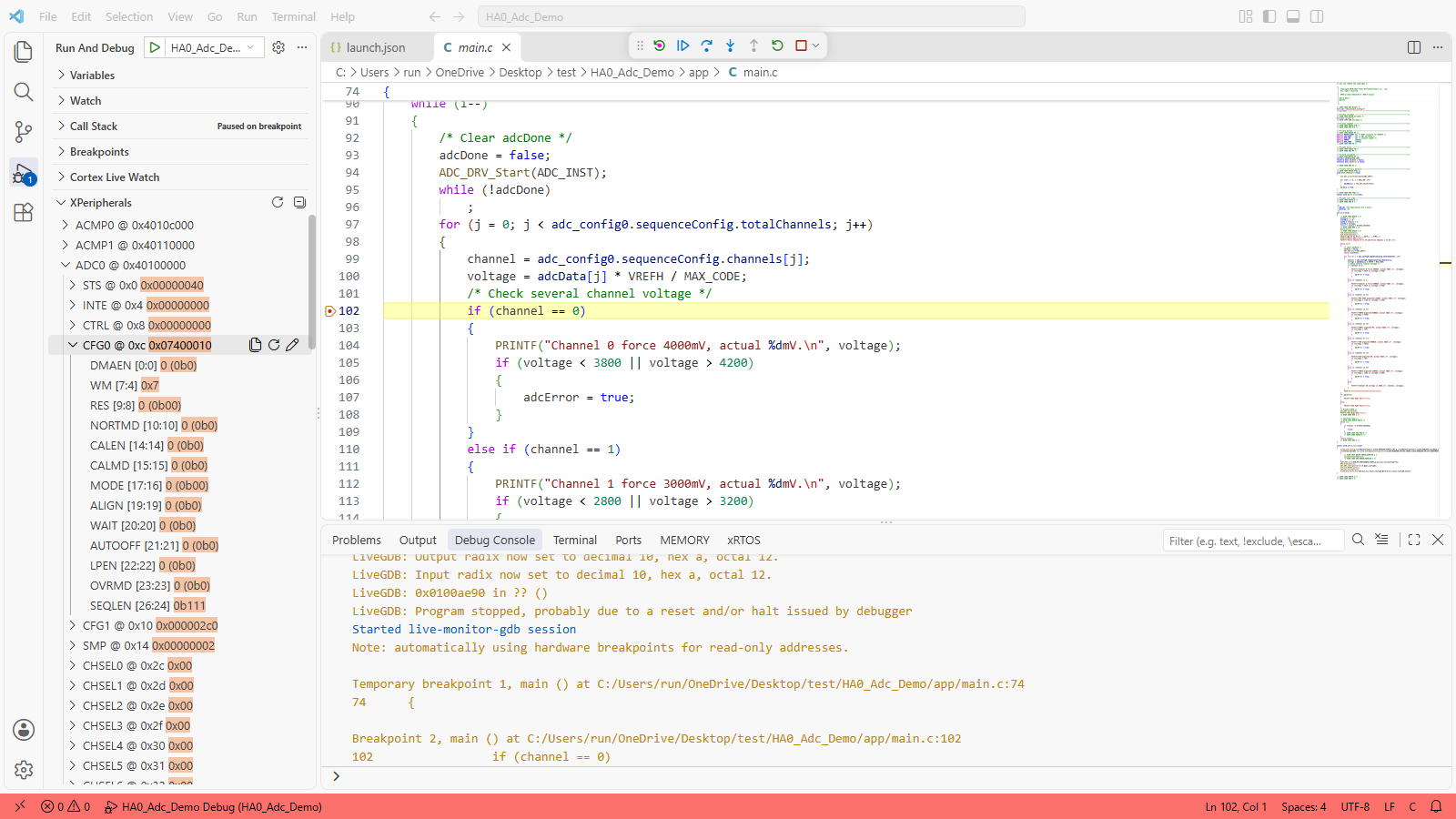
Task: Select debug configuration dropdown HA0_Adc_De...
Action: pyautogui.click(x=214, y=47)
